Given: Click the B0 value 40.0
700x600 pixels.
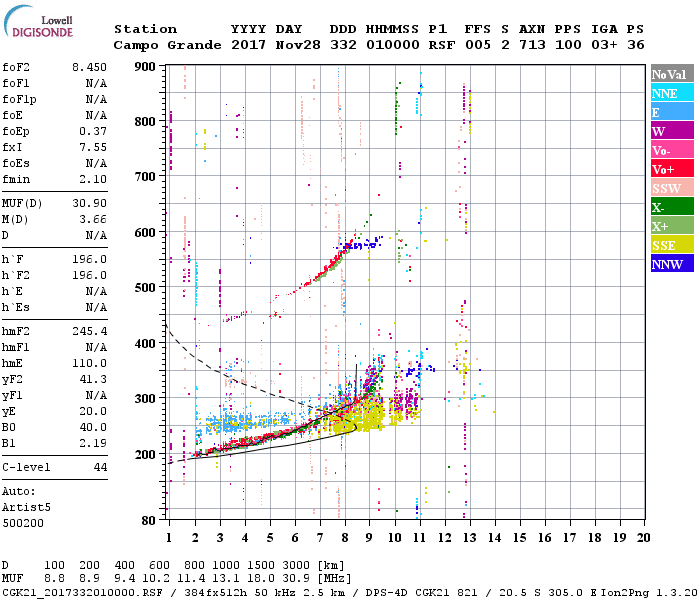Looking at the screenshot, I should 93,427.
